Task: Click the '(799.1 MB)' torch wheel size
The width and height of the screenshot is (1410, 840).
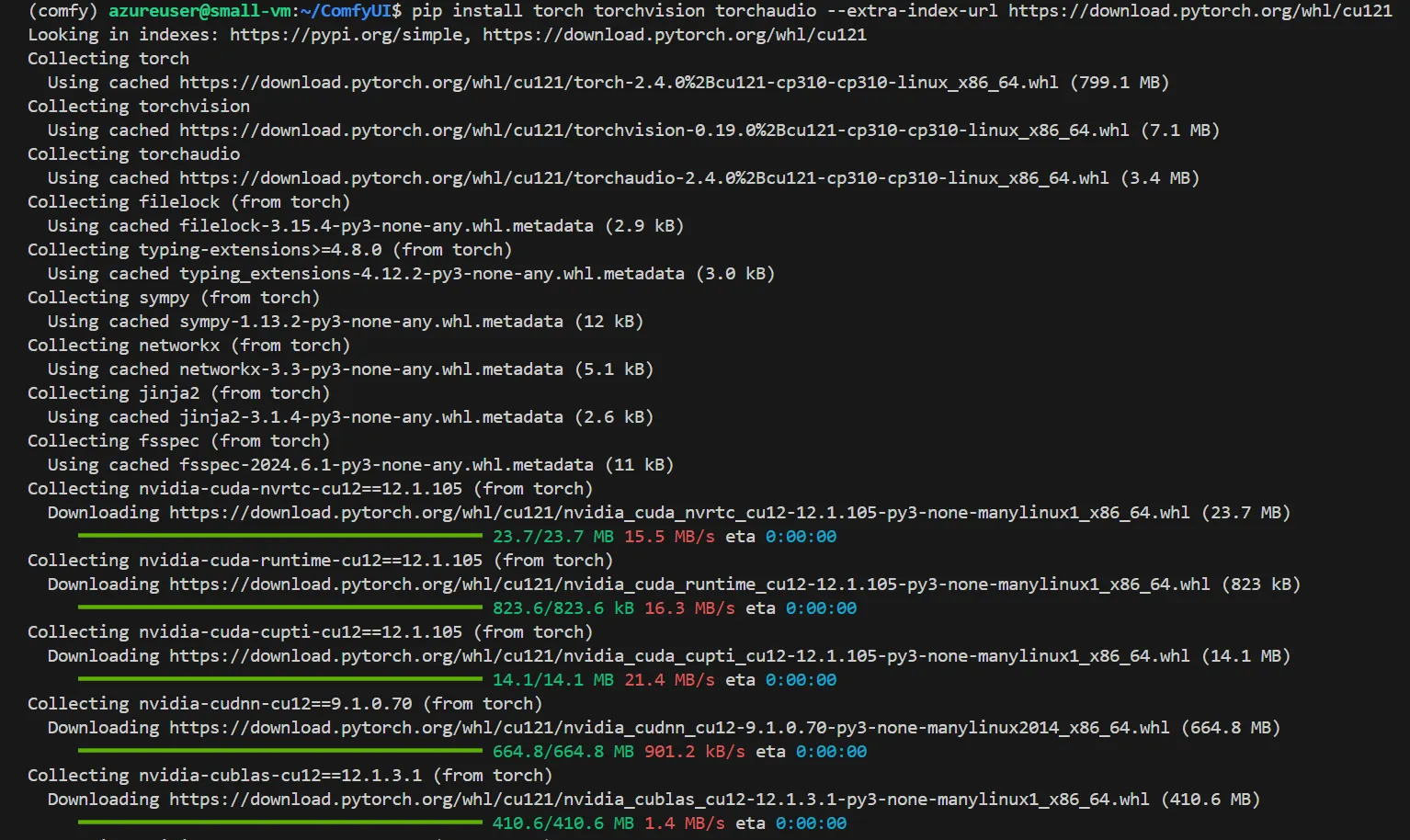Action: pyautogui.click(x=1120, y=83)
